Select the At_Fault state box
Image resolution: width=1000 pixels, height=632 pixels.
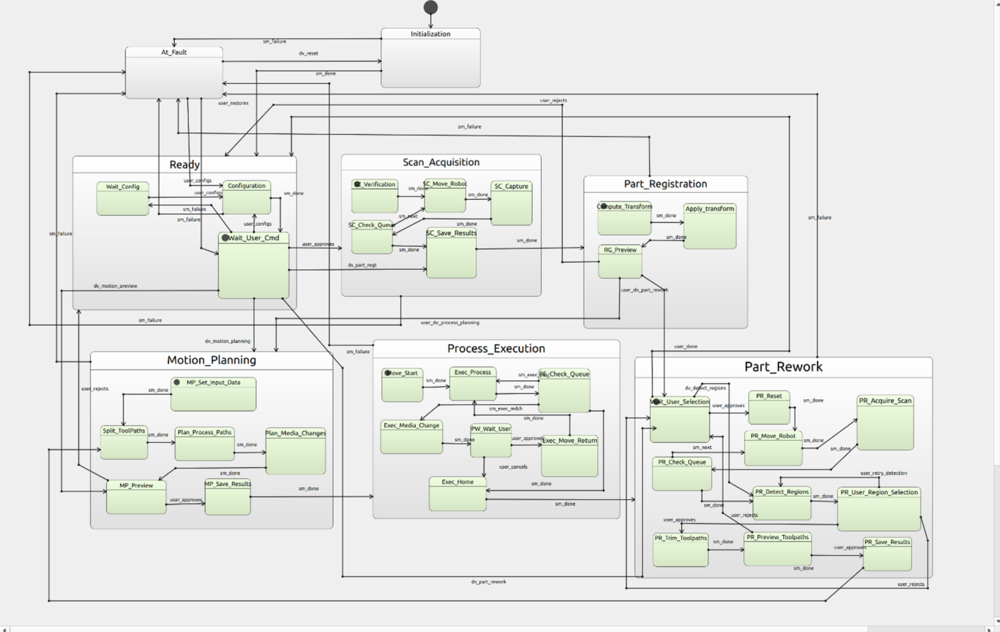pos(174,72)
